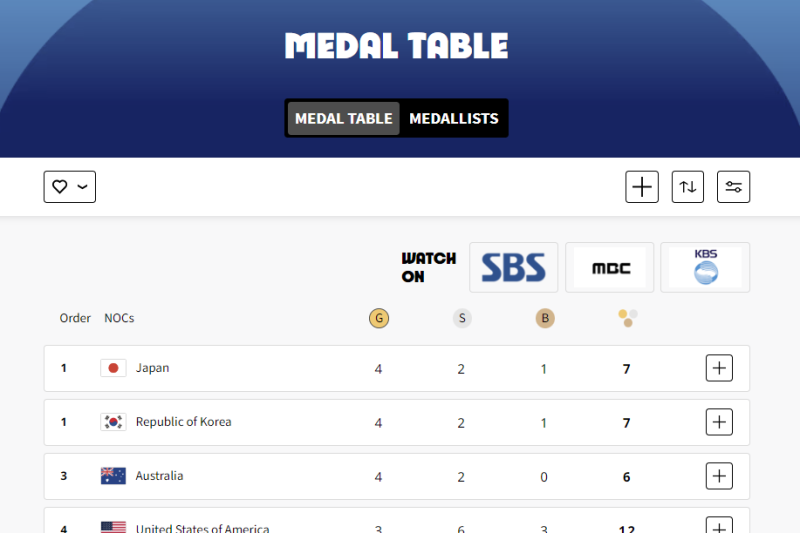Click the sort order arrows icon
This screenshot has height=533, width=800.
point(688,187)
